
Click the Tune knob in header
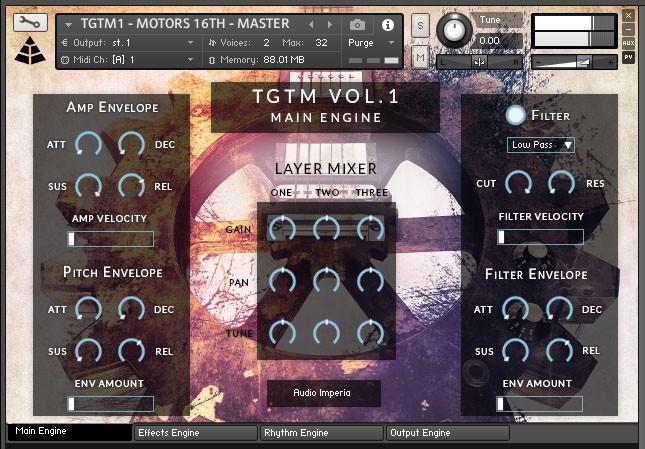point(454,30)
